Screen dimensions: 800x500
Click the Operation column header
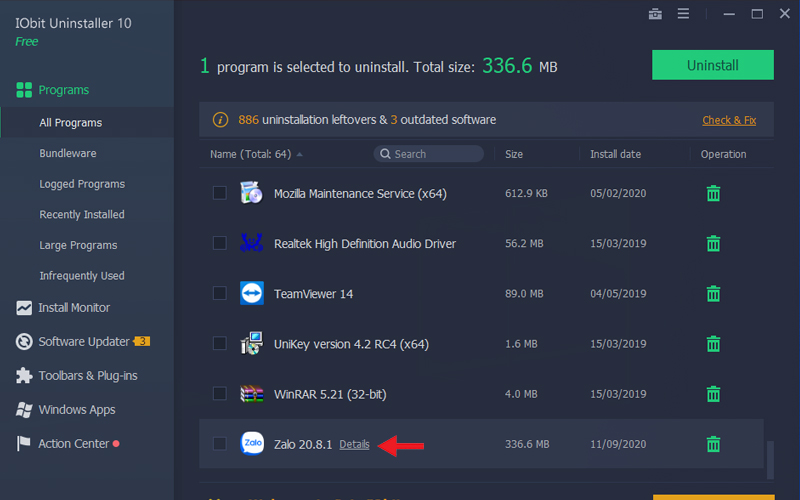tap(723, 154)
